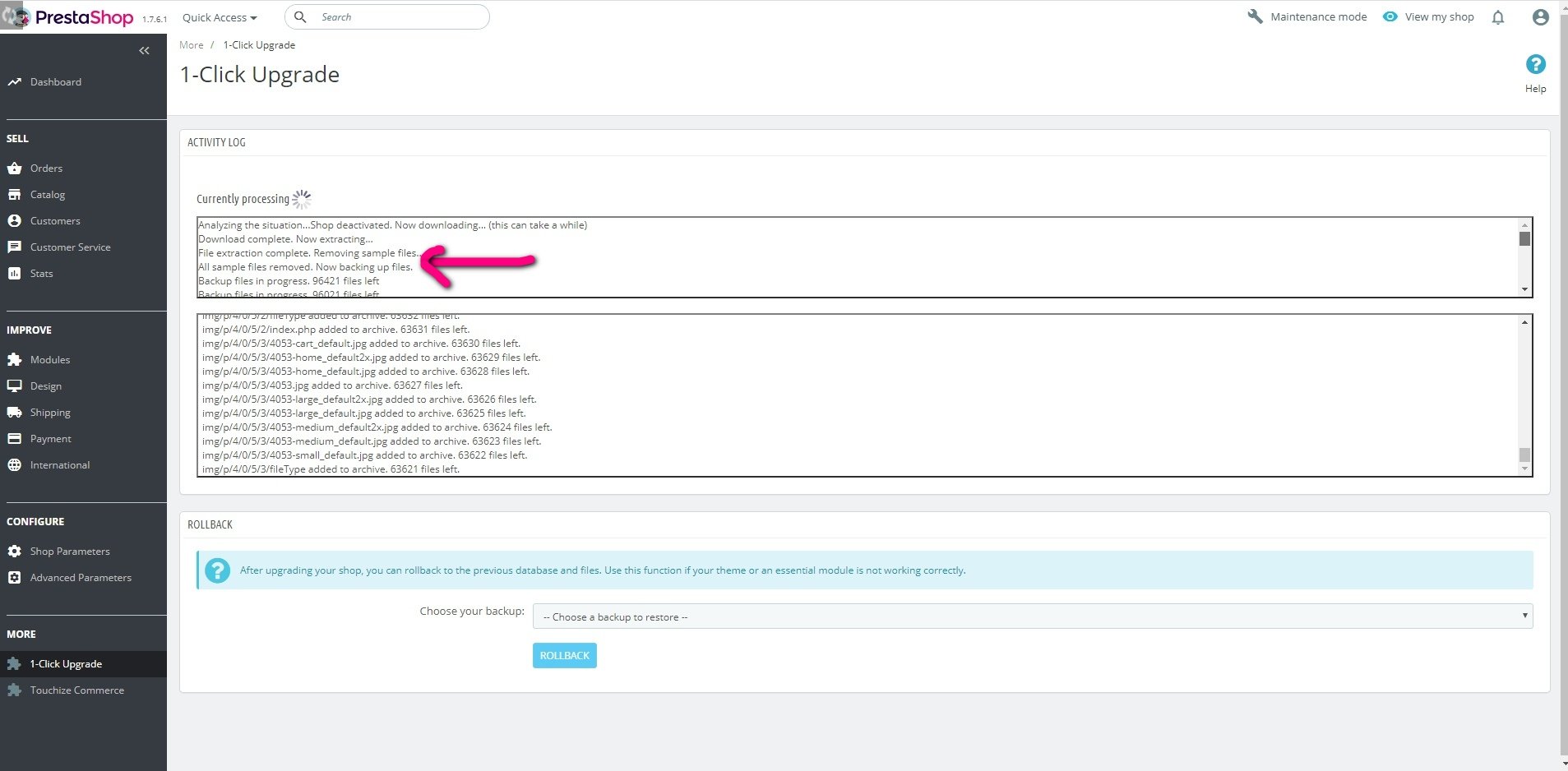Image resolution: width=1568 pixels, height=771 pixels.
Task: Click the International globe icon
Action: coord(14,465)
